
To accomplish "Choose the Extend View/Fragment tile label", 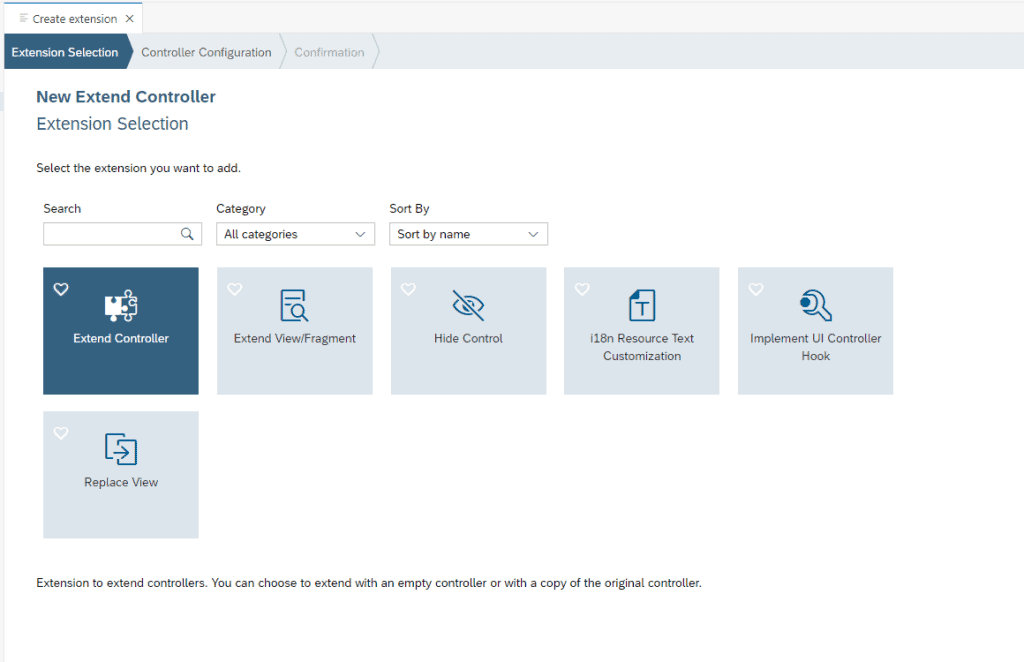I will pyautogui.click(x=295, y=338).
